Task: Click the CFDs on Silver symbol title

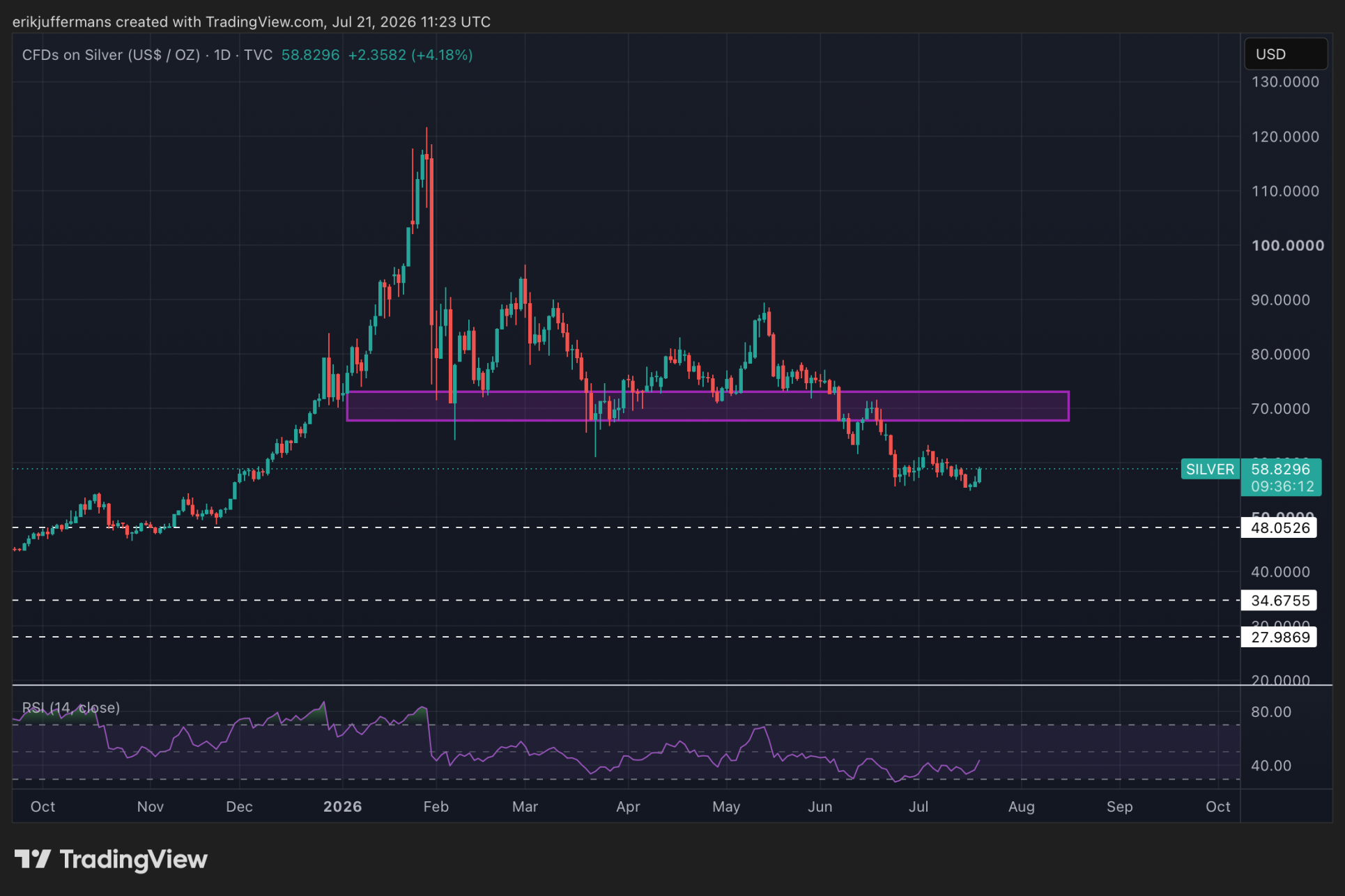Action: (111, 55)
